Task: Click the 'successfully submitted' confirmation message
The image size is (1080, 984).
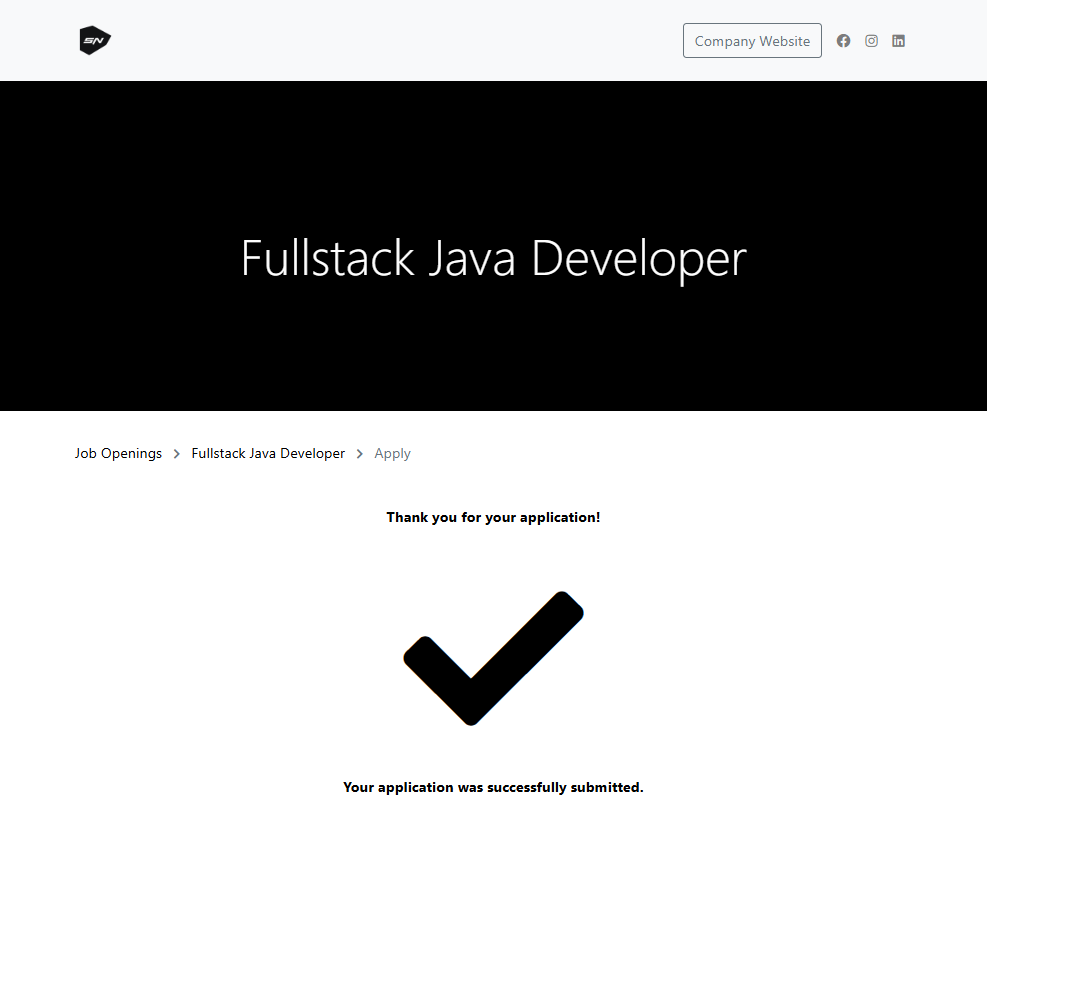Action: [493, 788]
